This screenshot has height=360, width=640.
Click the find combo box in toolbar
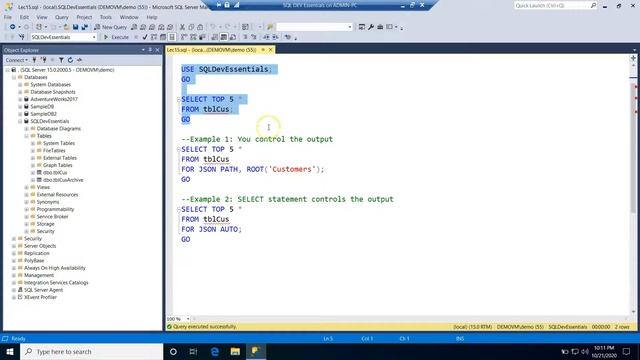tap(314, 27)
